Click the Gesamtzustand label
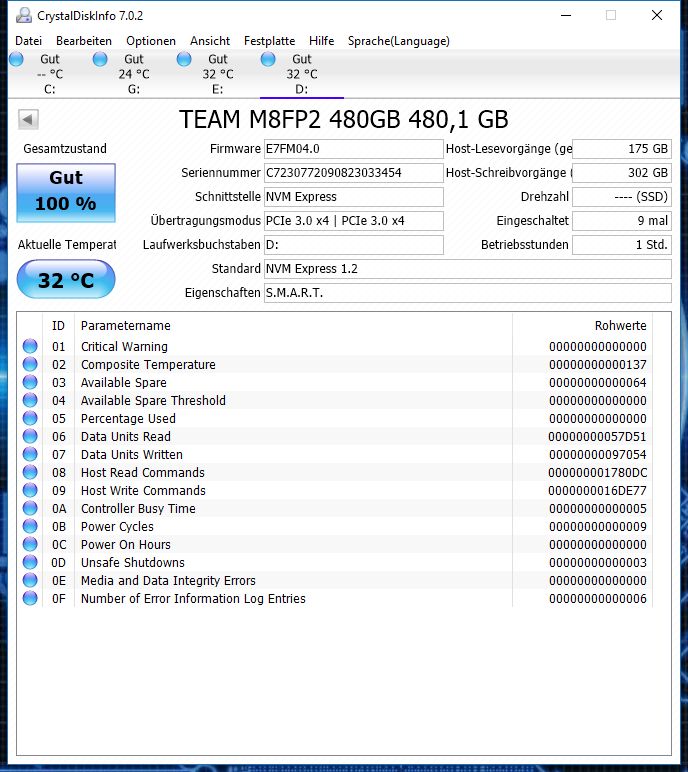This screenshot has width=688, height=772. (65, 149)
